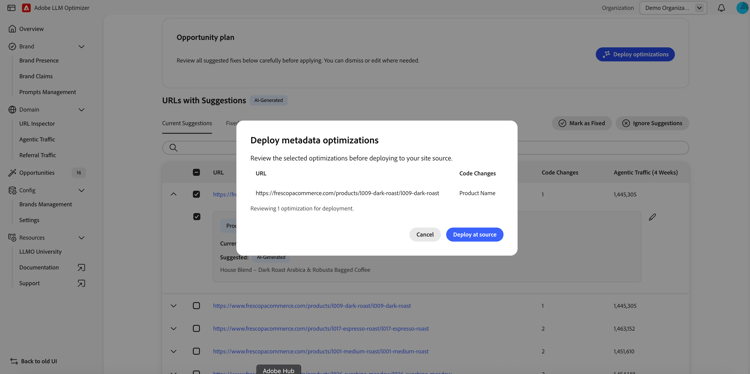Click the Deploy optimizations button
750x374 pixels.
click(x=635, y=55)
